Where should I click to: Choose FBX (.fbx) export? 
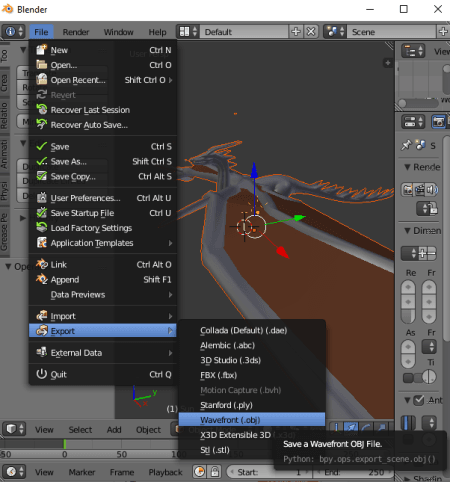252,375
